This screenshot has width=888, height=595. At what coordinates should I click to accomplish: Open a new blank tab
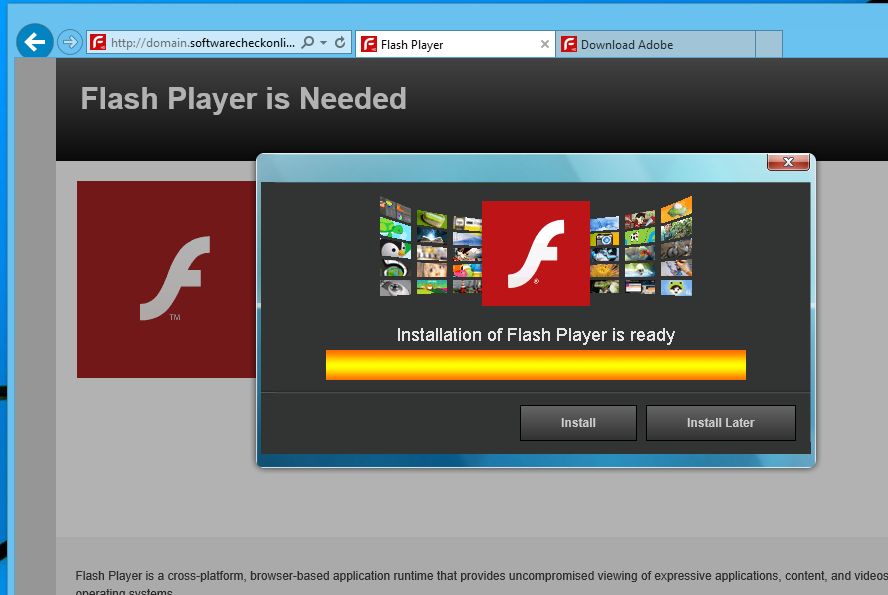[769, 44]
